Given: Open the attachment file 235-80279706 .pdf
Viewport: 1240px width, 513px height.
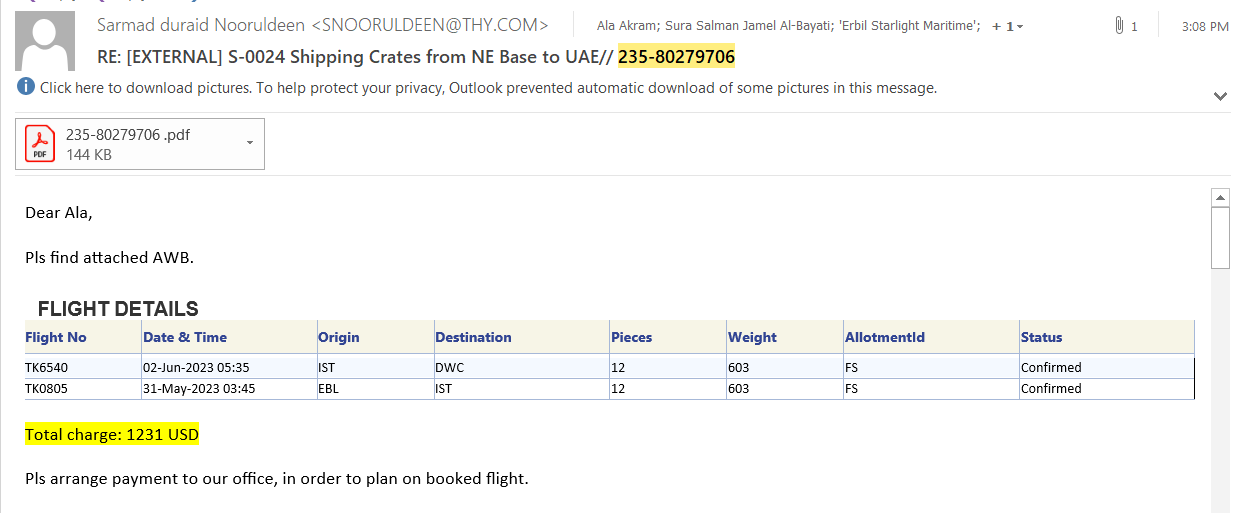Looking at the screenshot, I should (x=128, y=135).
